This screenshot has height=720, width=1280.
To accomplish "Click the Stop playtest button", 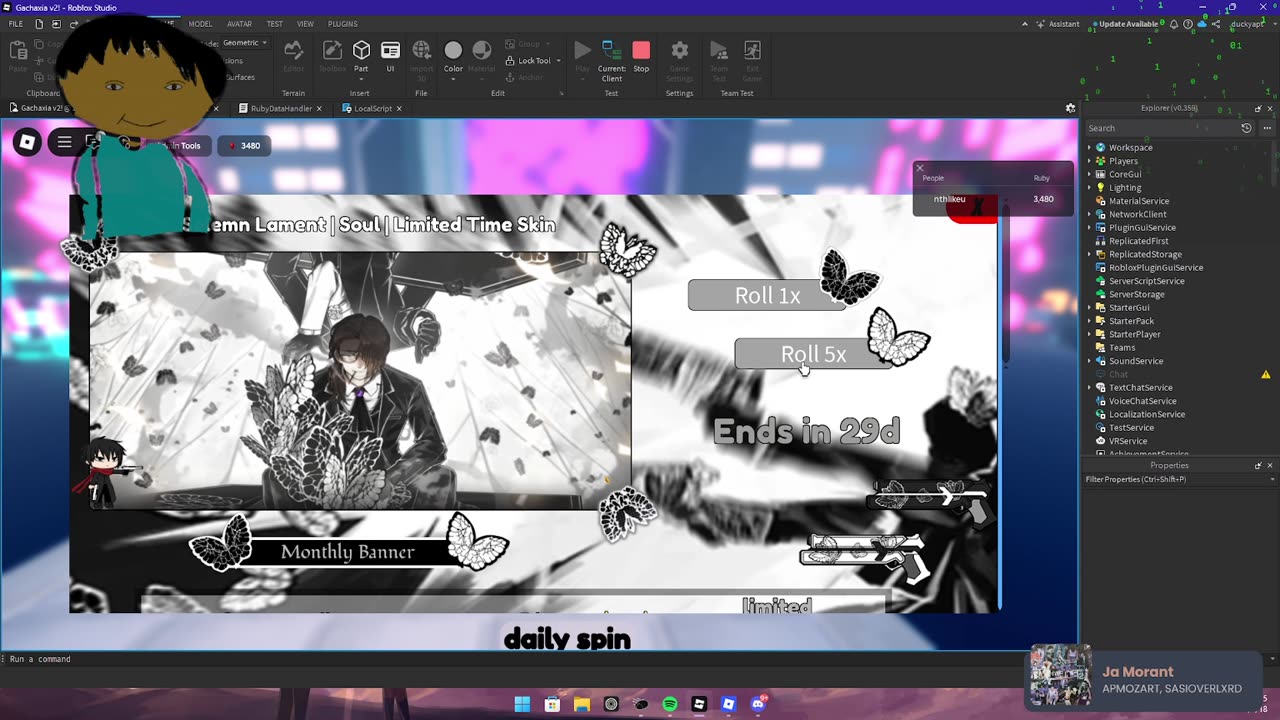I will point(641,56).
